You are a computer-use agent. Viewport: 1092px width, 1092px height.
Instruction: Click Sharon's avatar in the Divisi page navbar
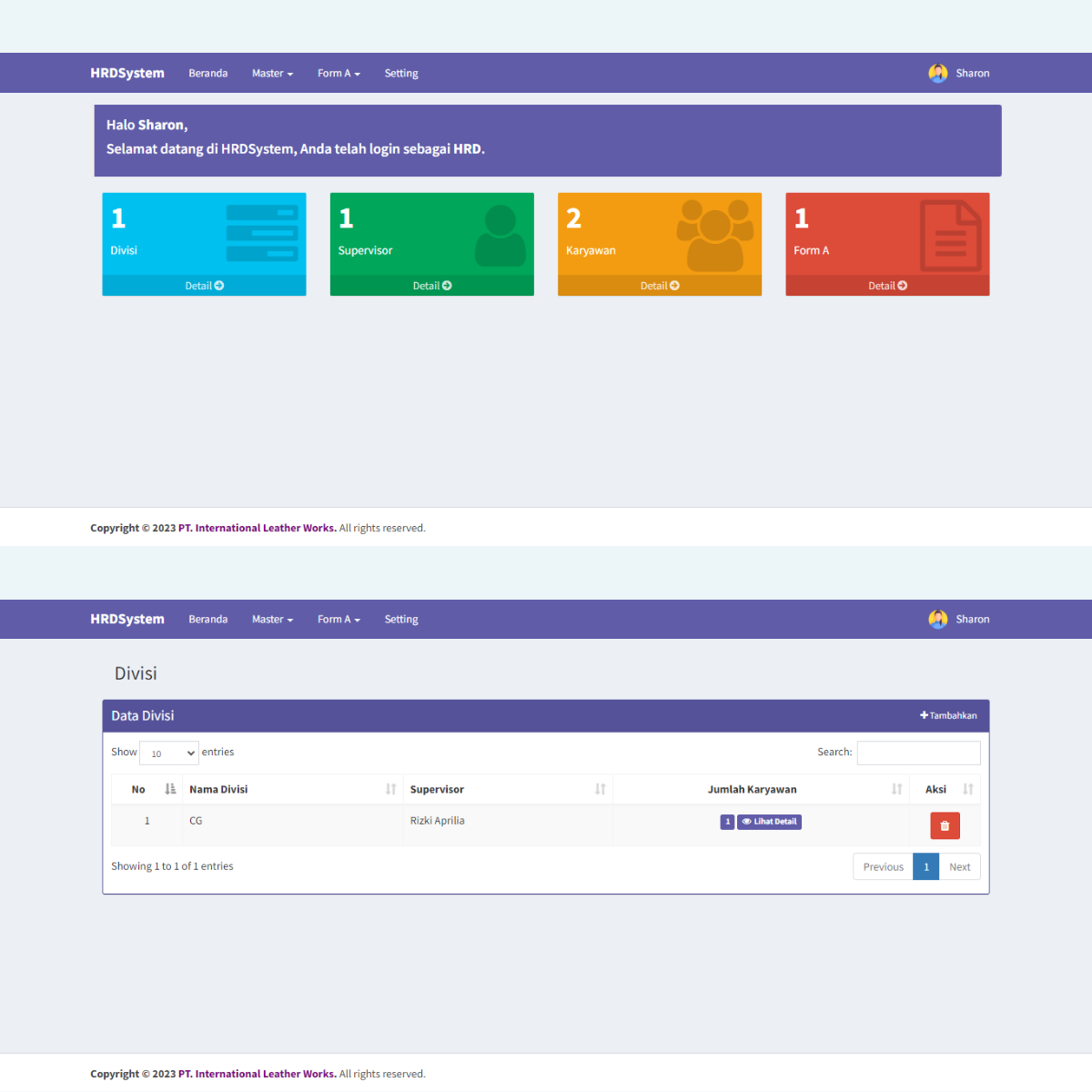(938, 619)
